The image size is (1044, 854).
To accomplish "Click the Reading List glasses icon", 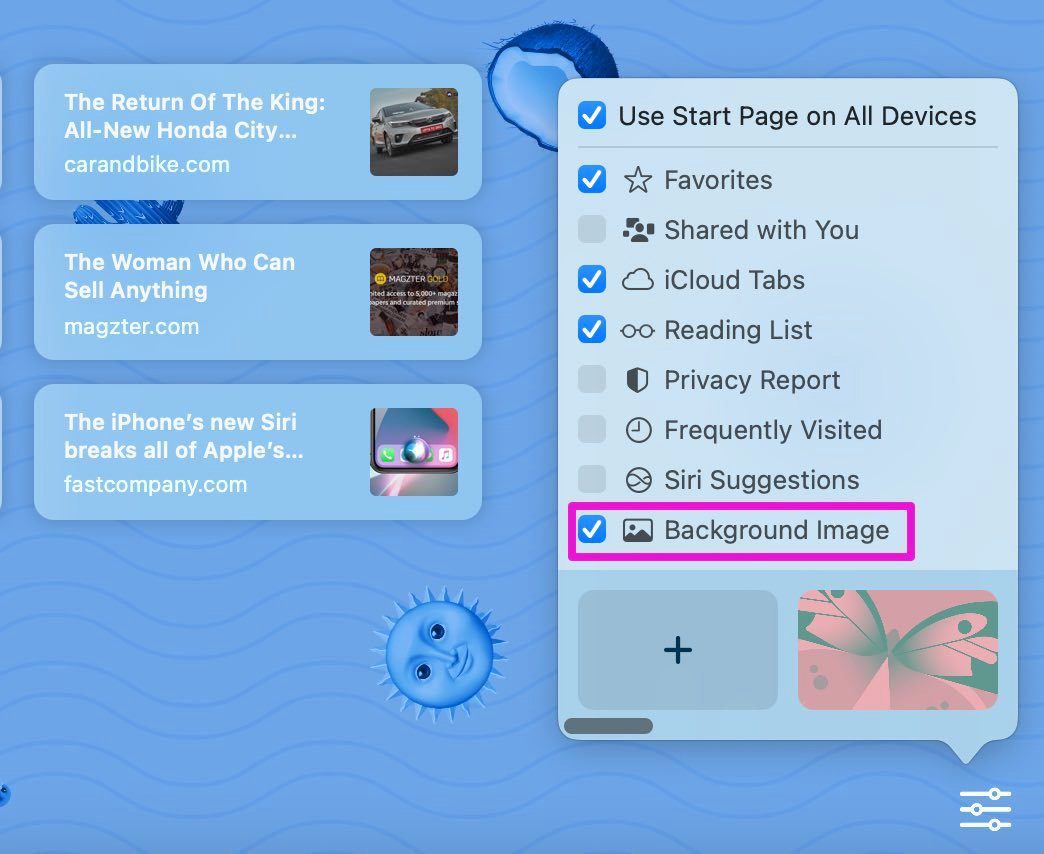I will tap(637, 330).
